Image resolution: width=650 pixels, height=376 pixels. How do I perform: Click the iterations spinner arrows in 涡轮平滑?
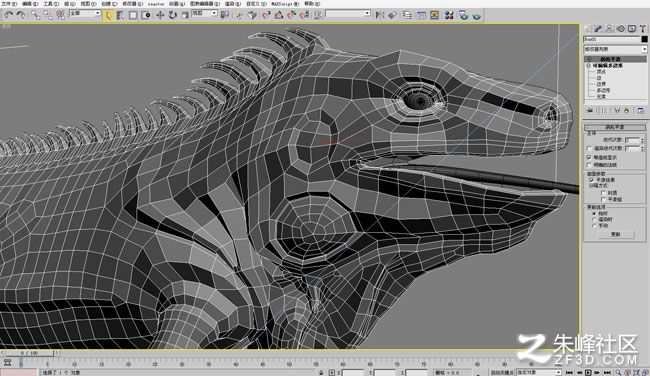pos(643,140)
